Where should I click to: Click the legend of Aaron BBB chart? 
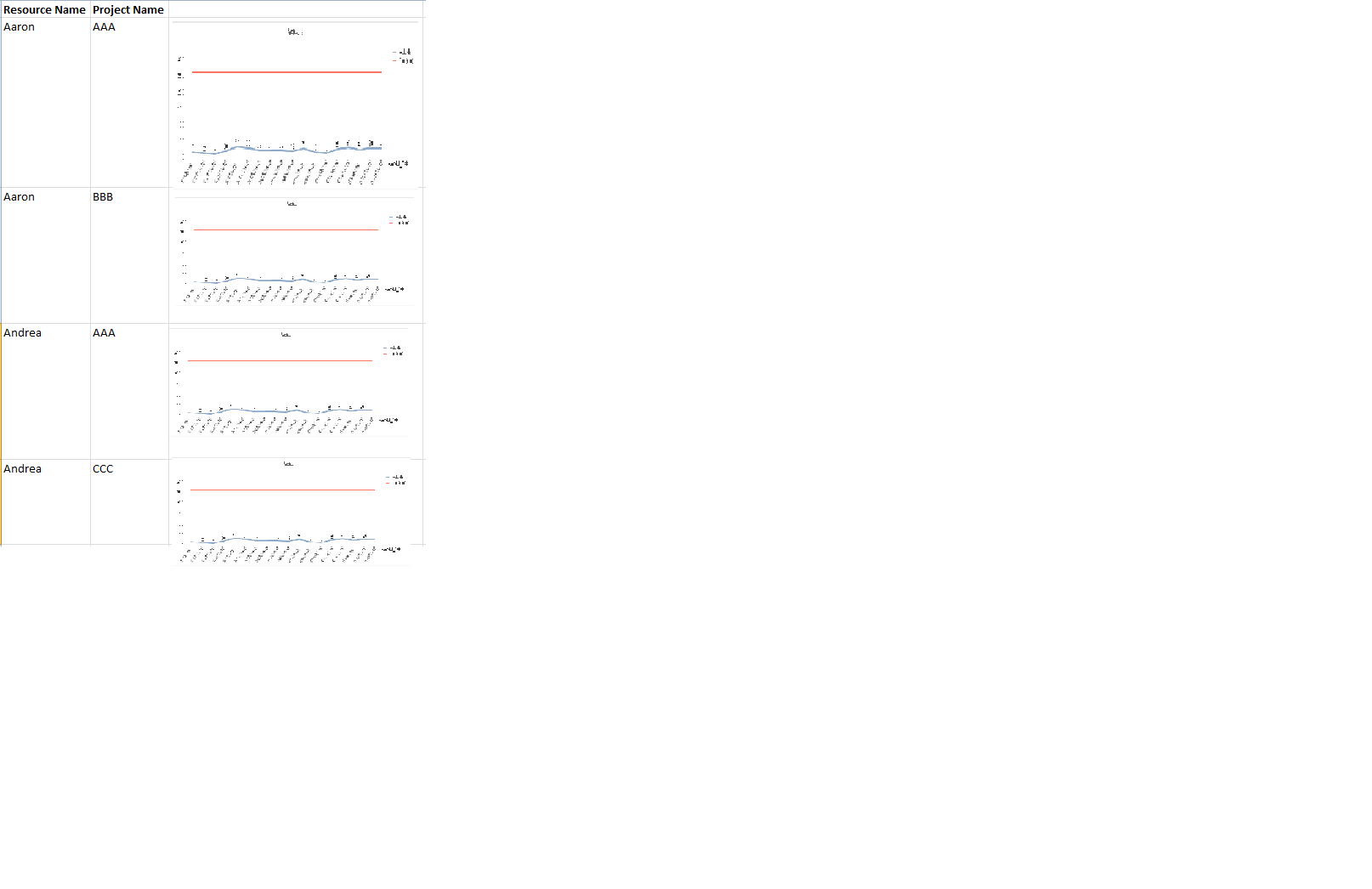[x=399, y=219]
